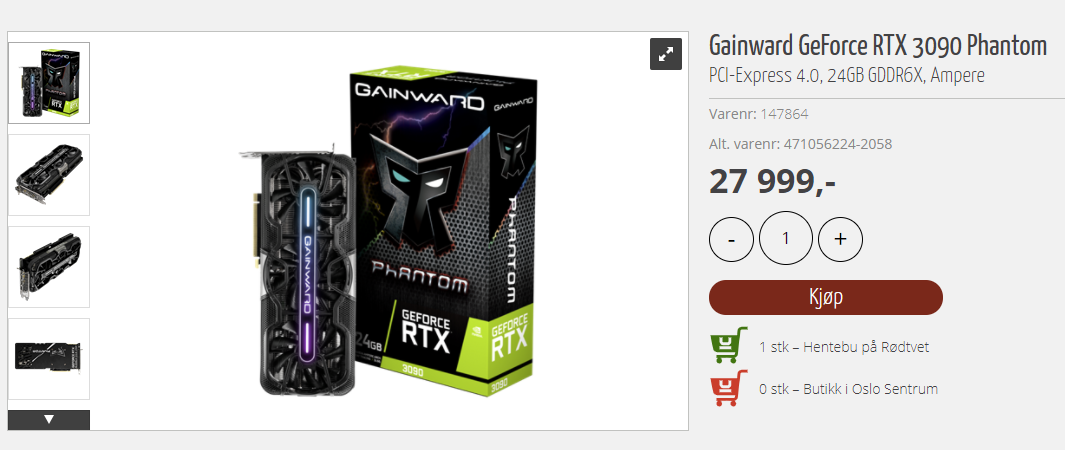
Task: Increase quantity with the plus button
Action: coord(840,239)
